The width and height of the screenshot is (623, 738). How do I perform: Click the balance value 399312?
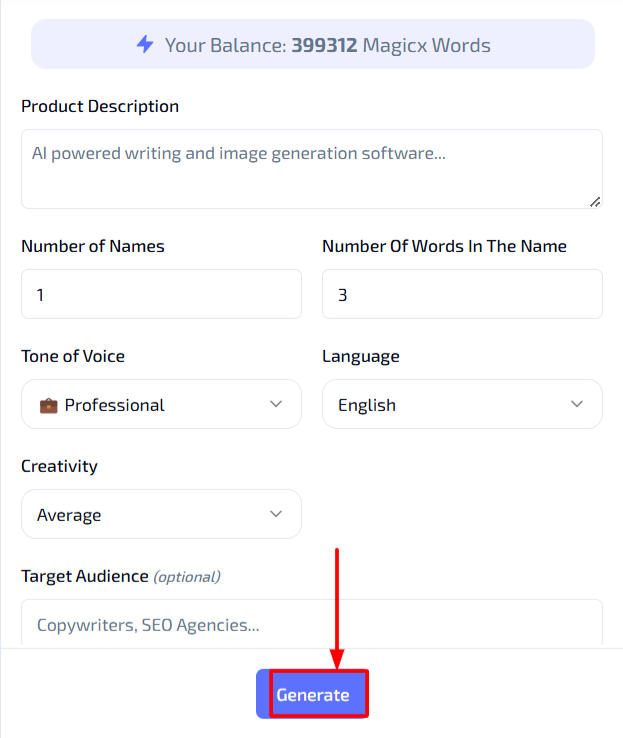point(324,45)
